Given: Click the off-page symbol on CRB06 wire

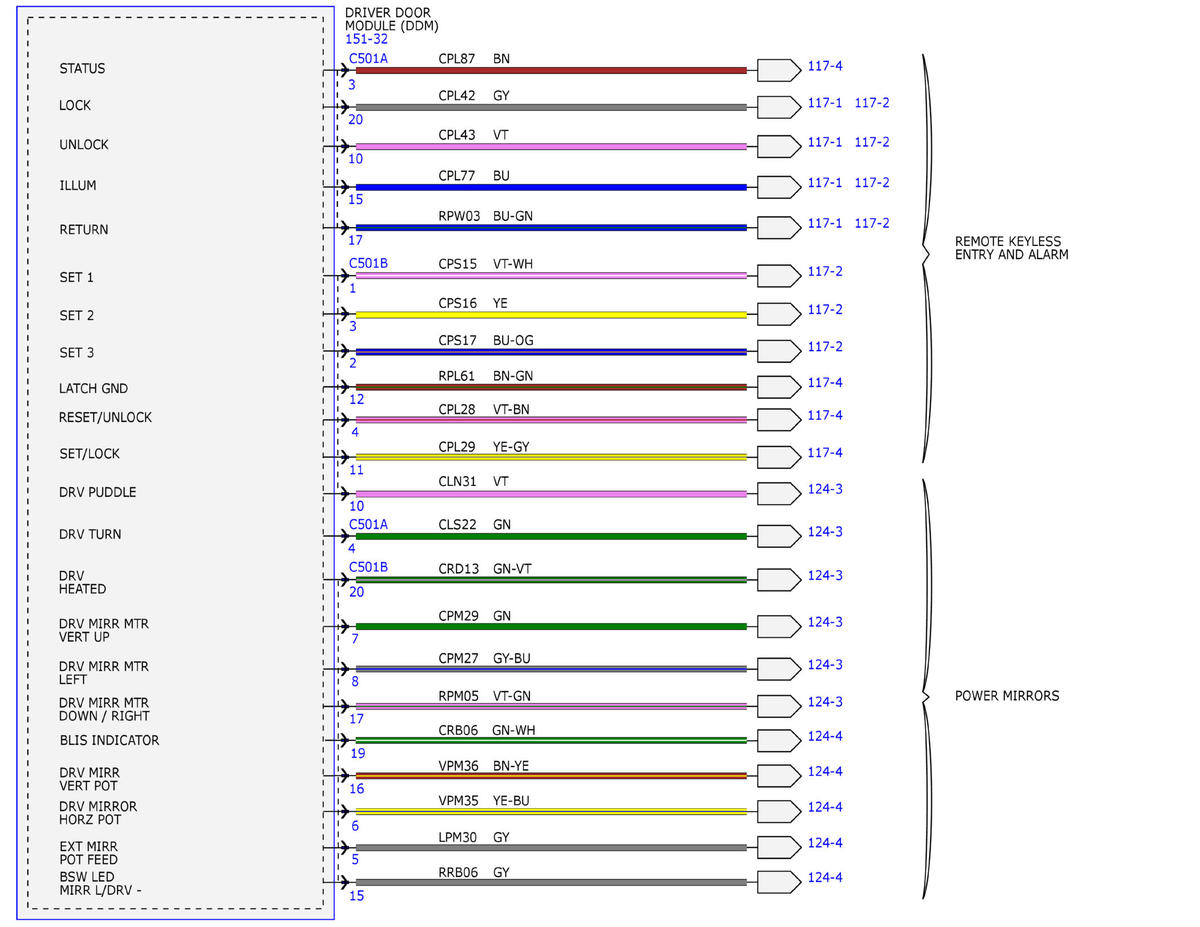Looking at the screenshot, I should [778, 740].
